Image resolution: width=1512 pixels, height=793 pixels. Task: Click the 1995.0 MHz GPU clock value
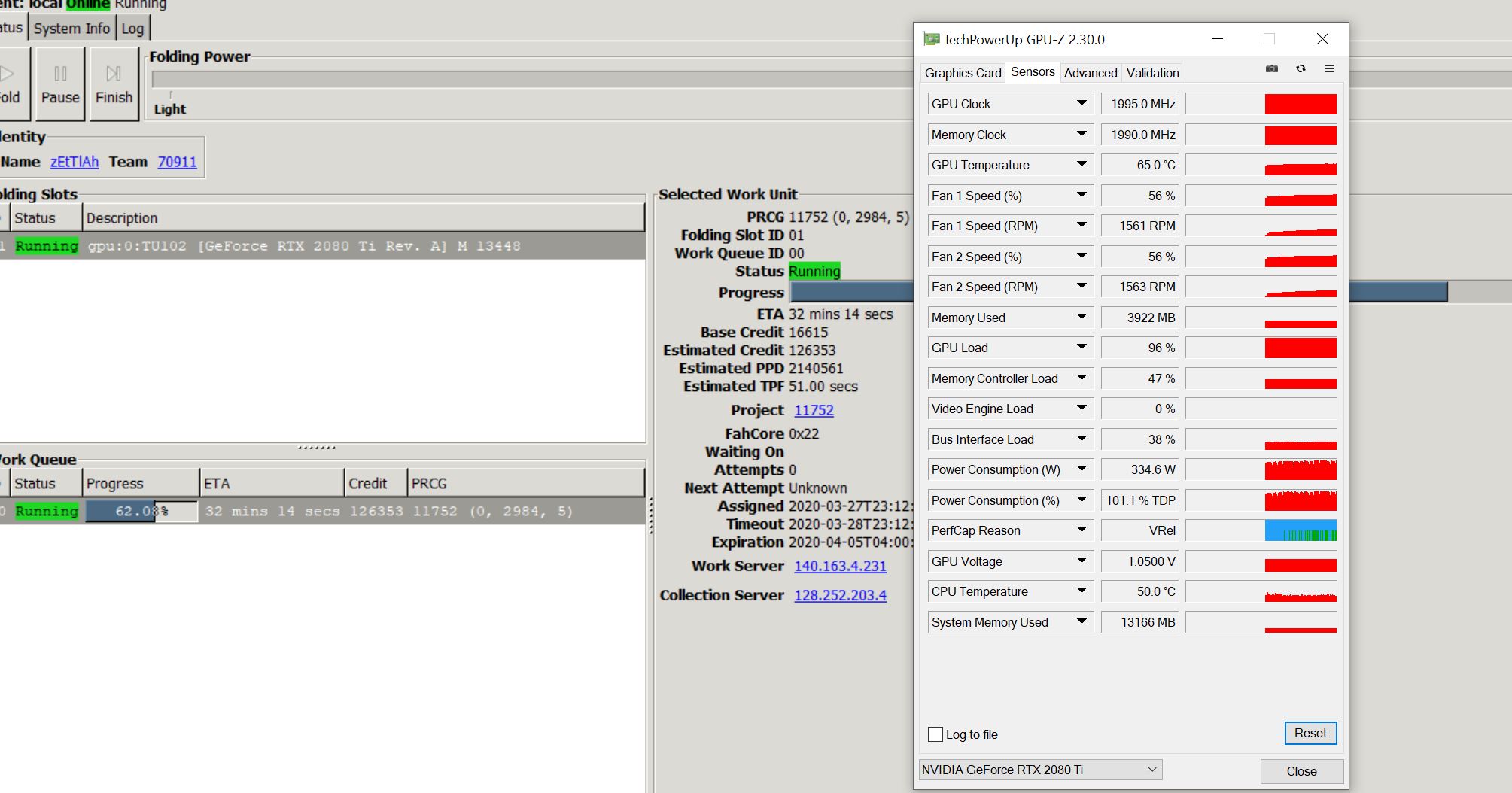click(x=1140, y=104)
